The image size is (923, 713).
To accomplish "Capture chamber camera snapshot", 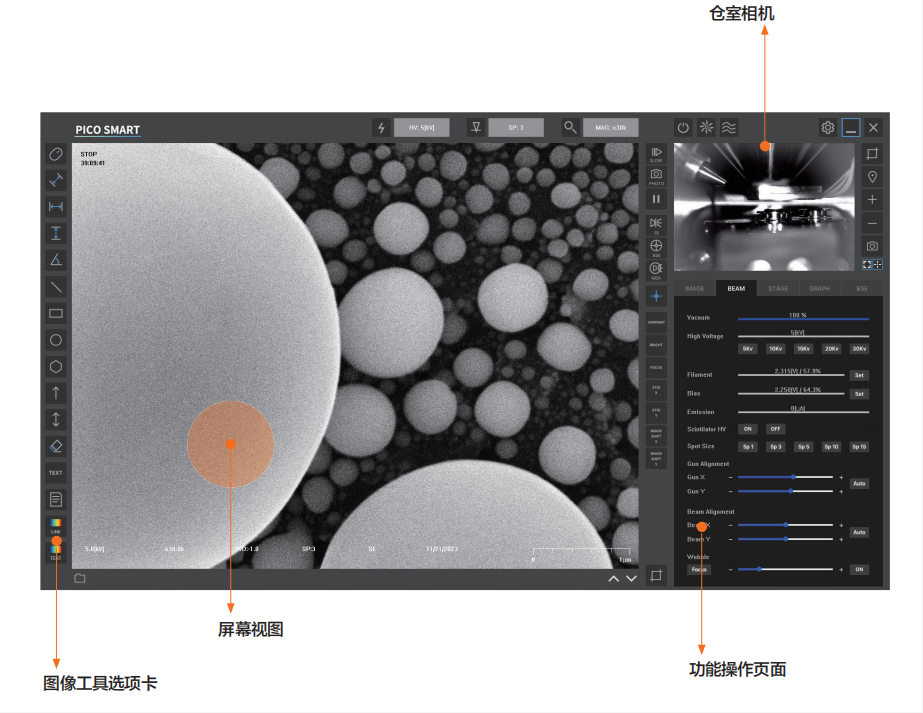I will click(872, 246).
